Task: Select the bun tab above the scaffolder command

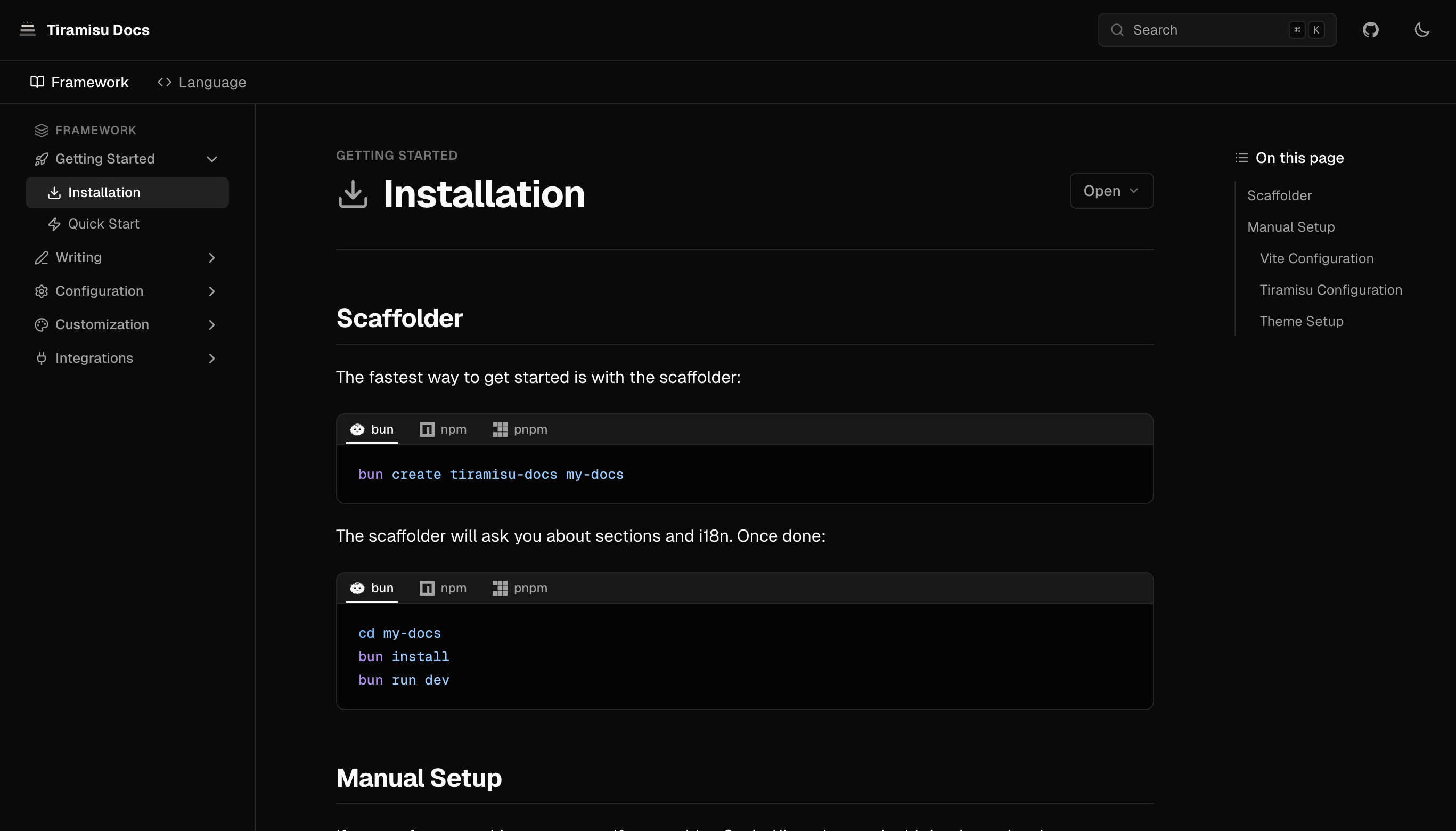Action: coord(372,429)
